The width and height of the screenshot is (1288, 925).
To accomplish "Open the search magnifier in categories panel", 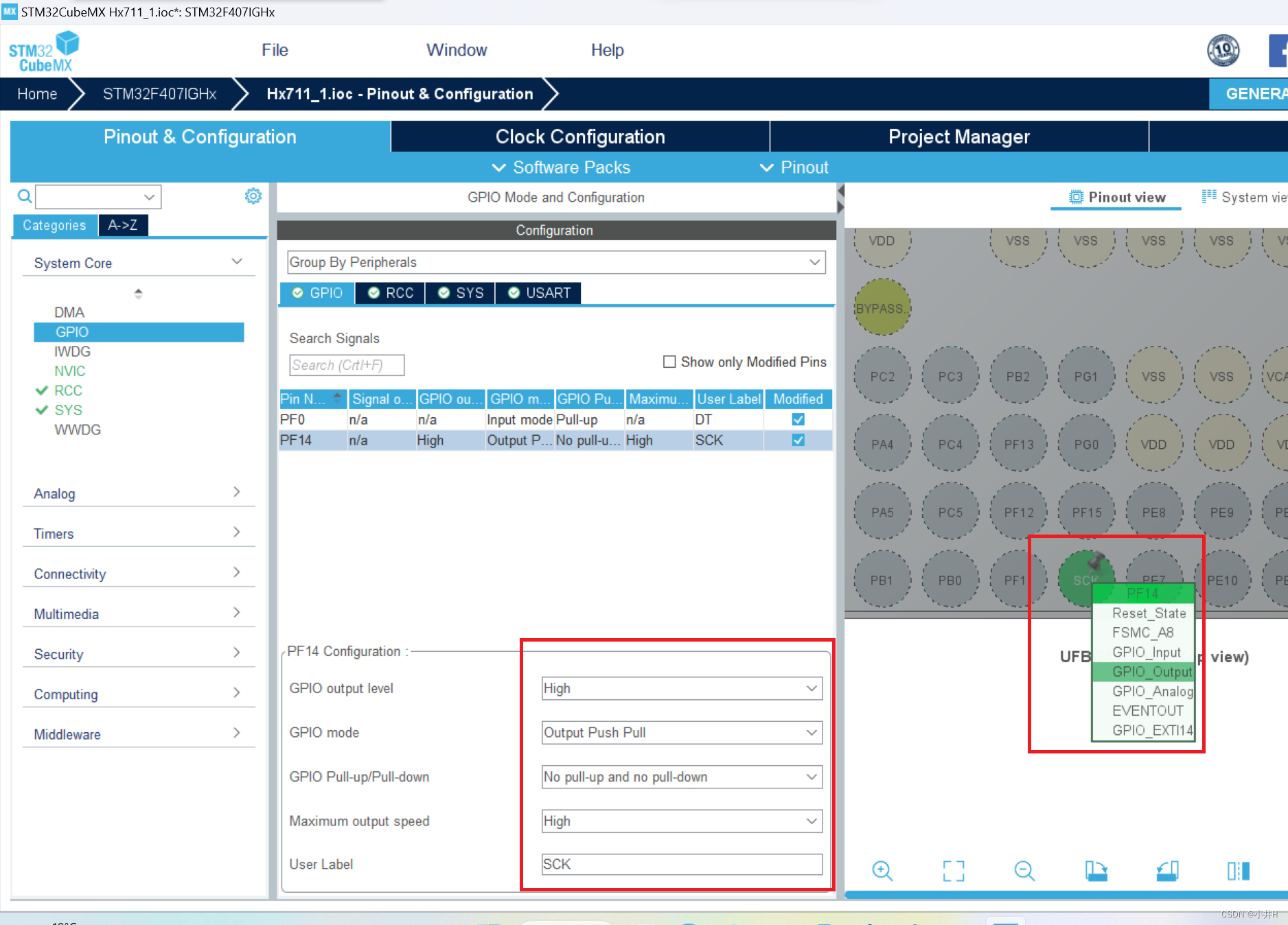I will pos(25,197).
